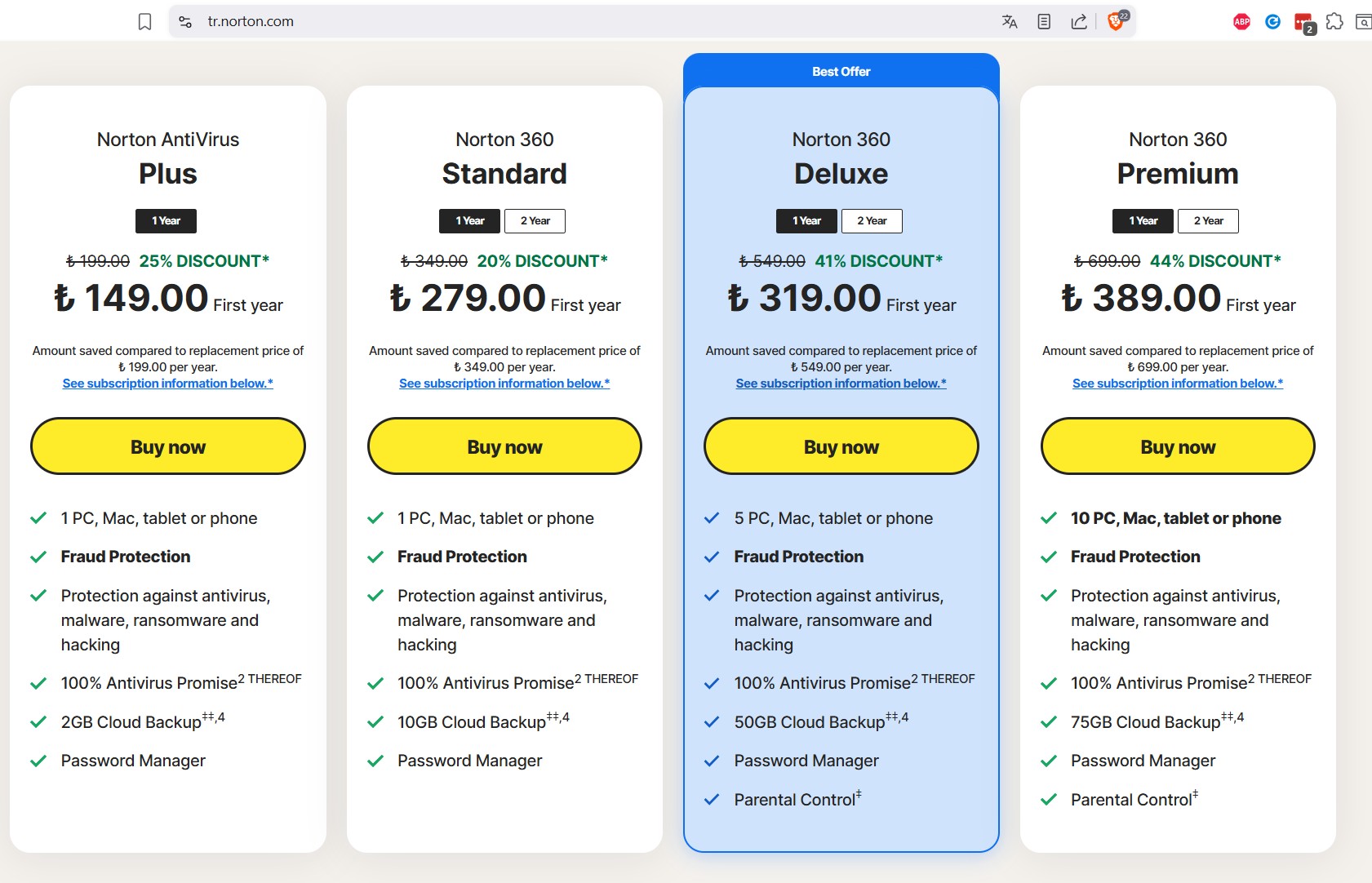Image resolution: width=1372 pixels, height=883 pixels.
Task: Click the 44% DISCOUNT* label
Action: click(x=1215, y=261)
